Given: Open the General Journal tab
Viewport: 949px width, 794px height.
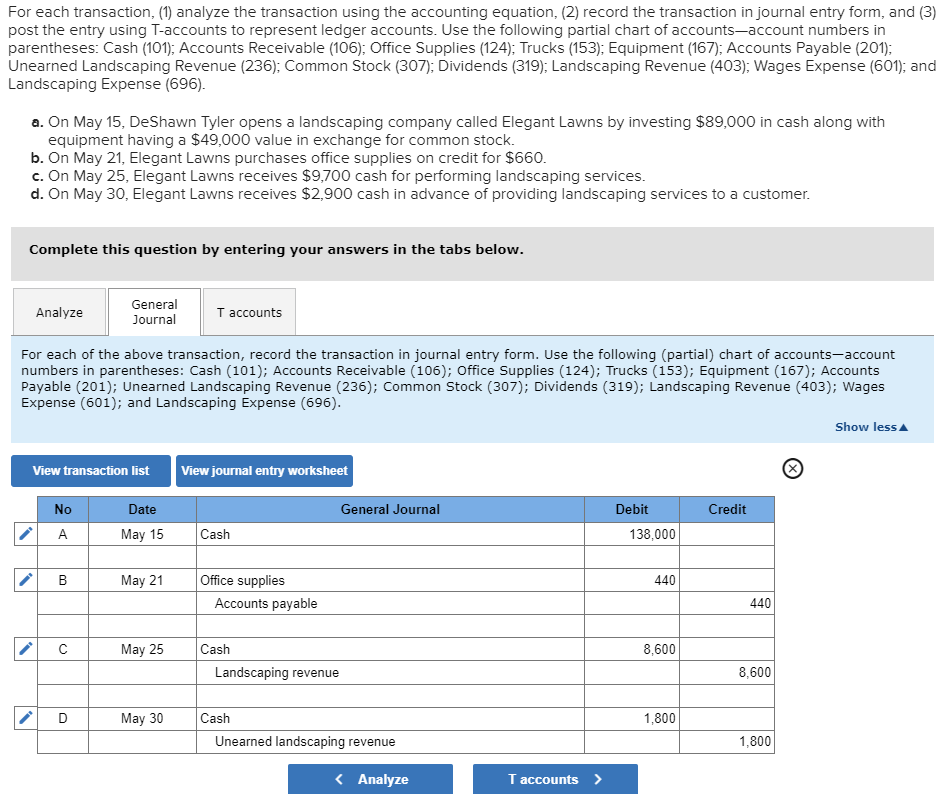Looking at the screenshot, I should tap(154, 311).
